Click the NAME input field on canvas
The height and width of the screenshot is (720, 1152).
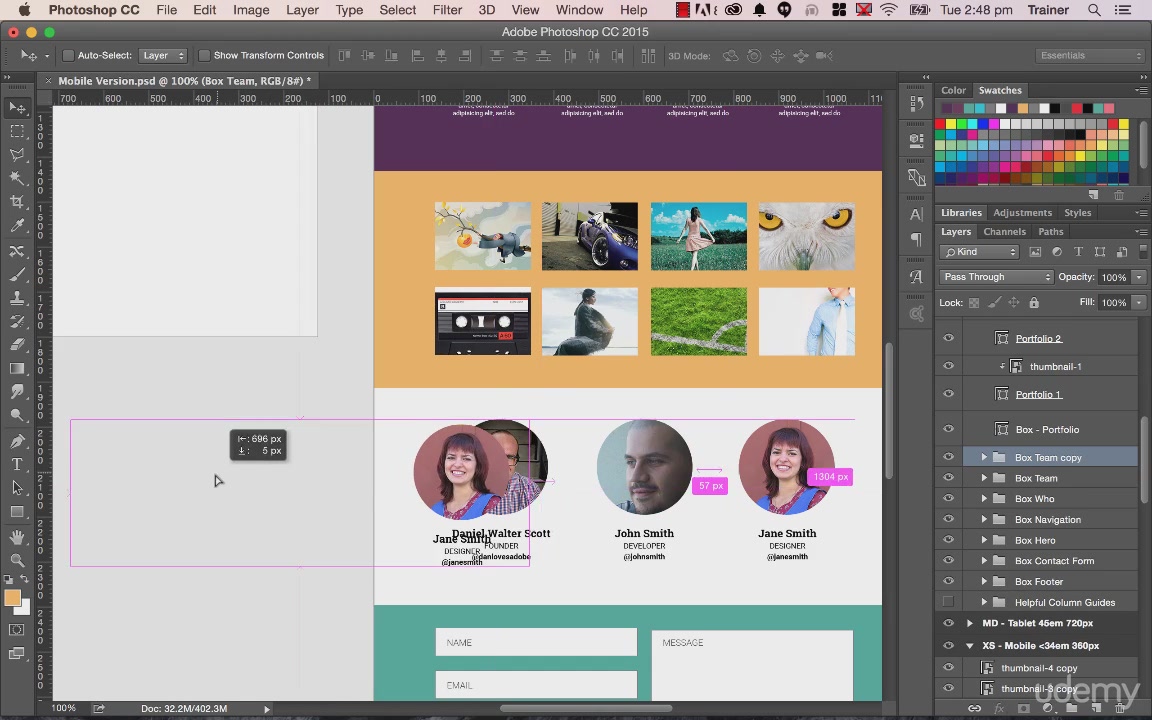pos(536,642)
